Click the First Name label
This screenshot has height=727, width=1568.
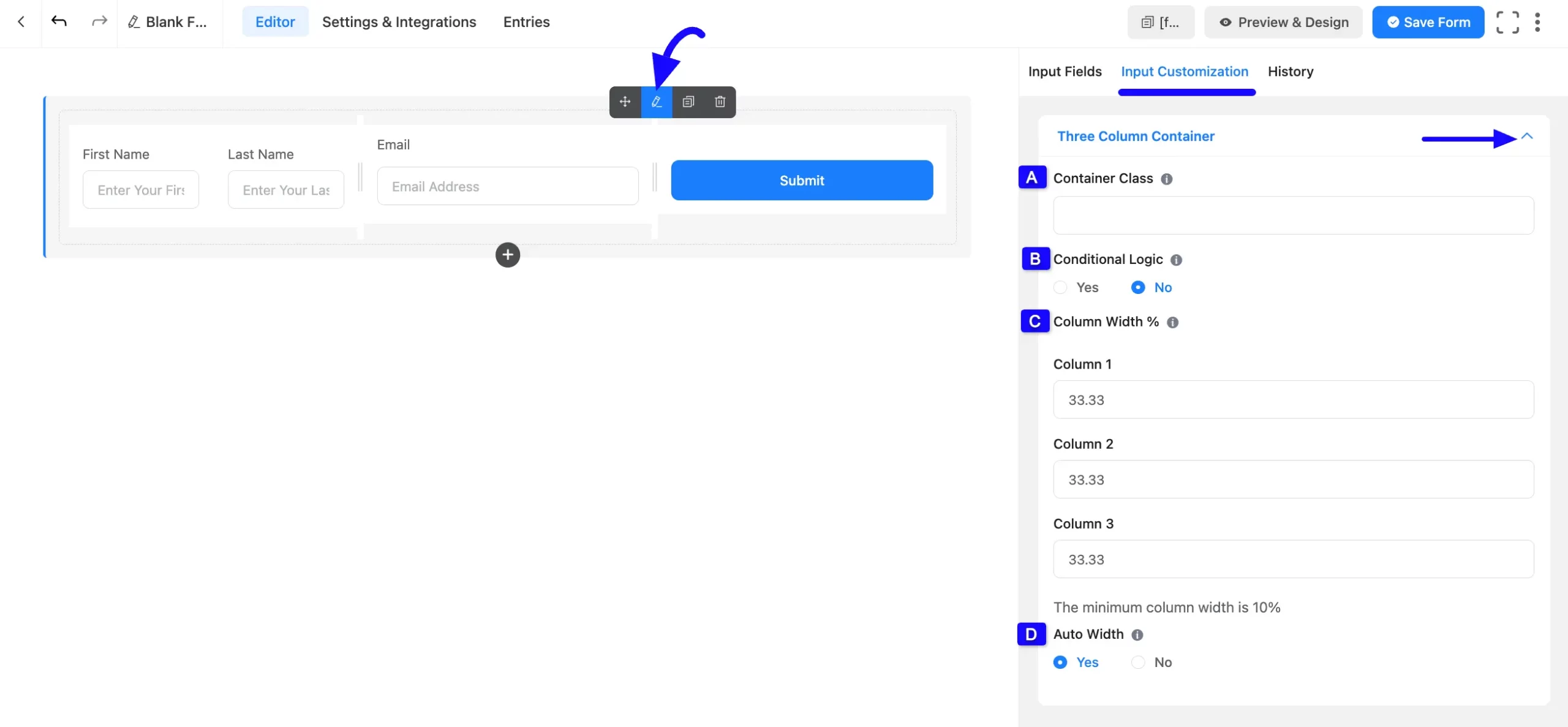point(116,154)
